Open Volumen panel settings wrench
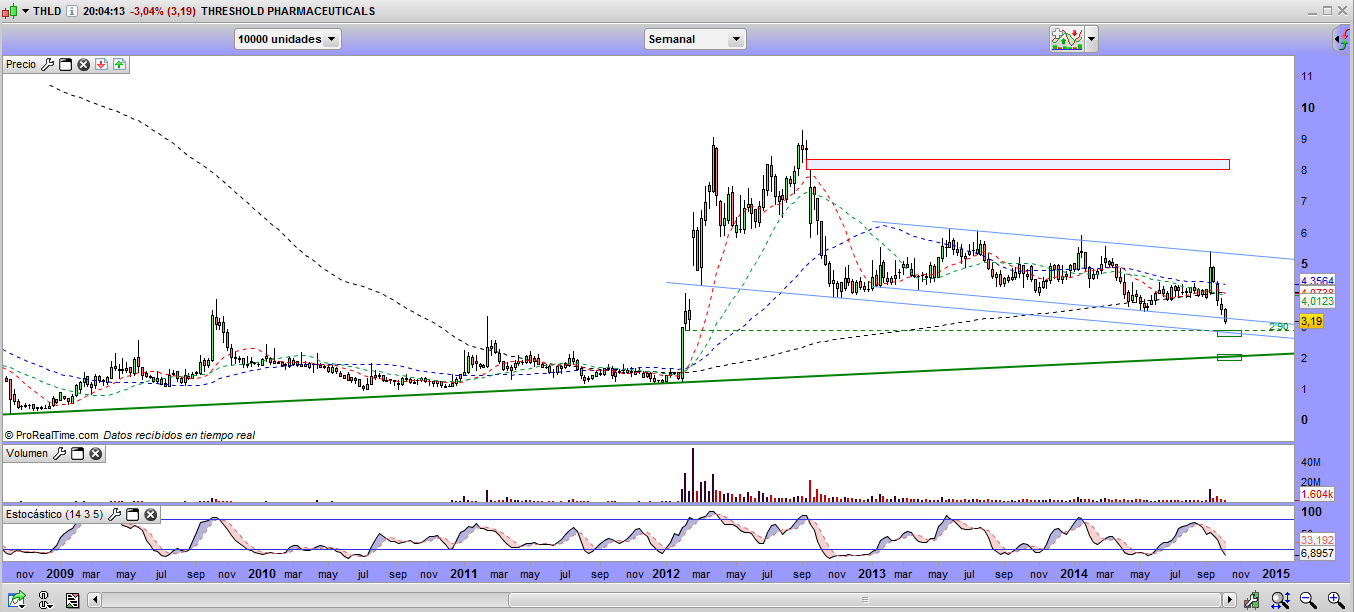 point(59,453)
